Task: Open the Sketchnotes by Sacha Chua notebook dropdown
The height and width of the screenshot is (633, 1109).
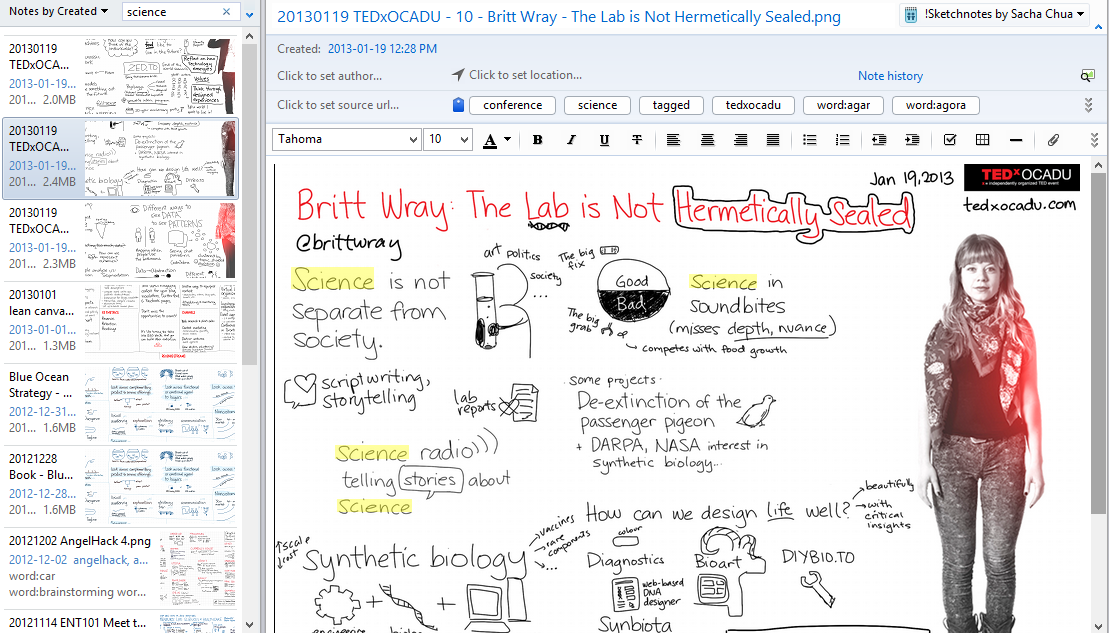Action: coord(994,14)
